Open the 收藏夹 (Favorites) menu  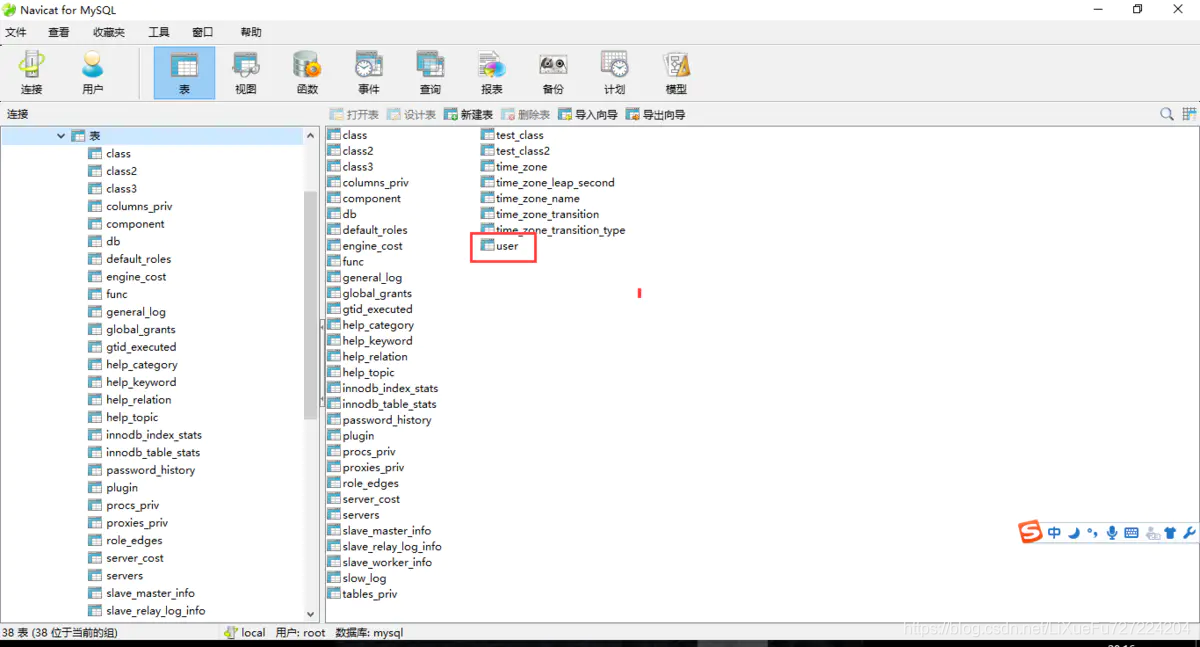tap(109, 32)
